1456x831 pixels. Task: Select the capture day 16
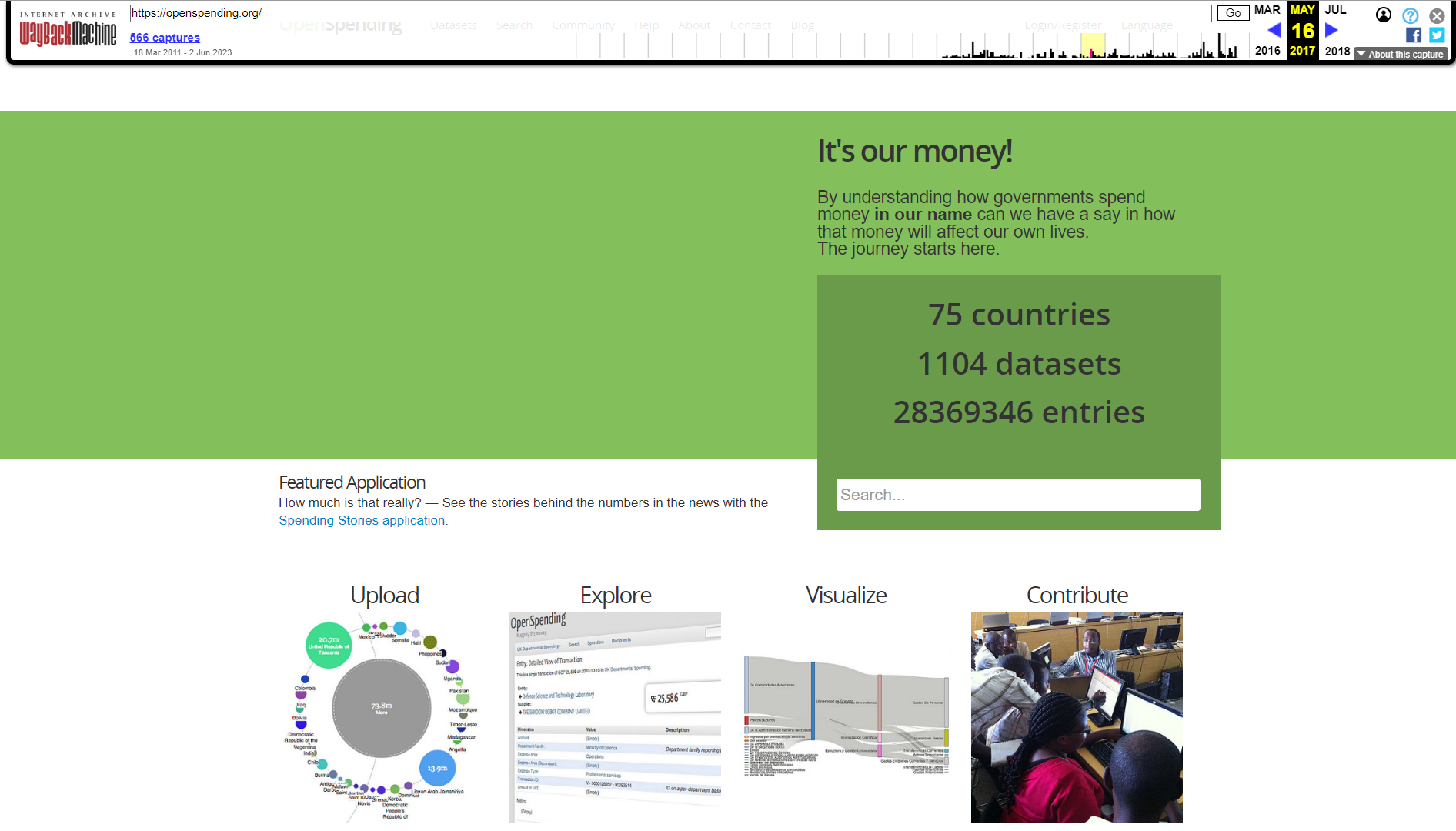tap(1302, 31)
